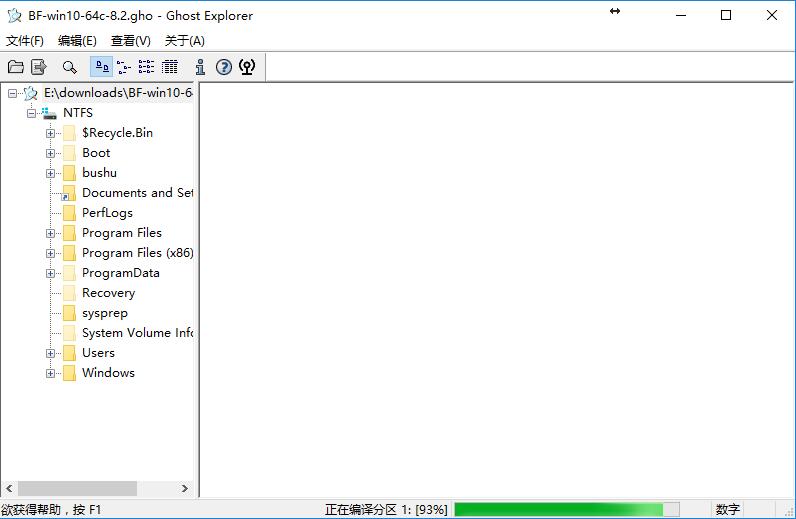This screenshot has height=519, width=796.
Task: Click the tree scroll right arrow
Action: coord(185,489)
